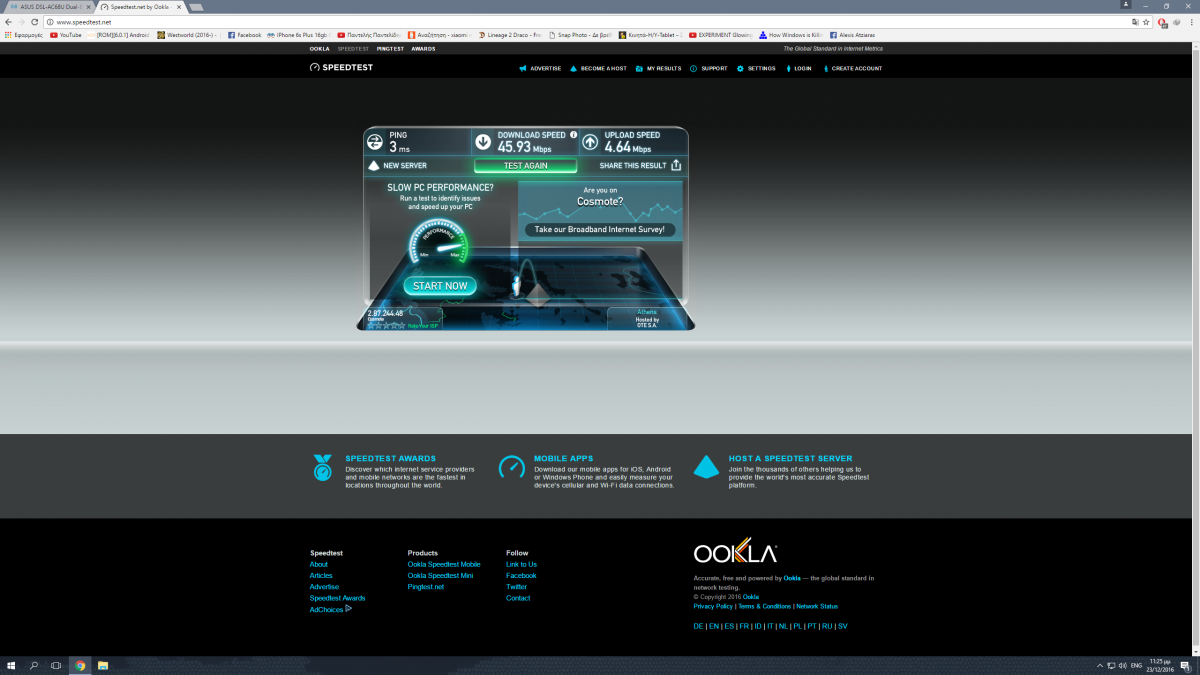Click SHARE THIS RESULT
The height and width of the screenshot is (675, 1200).
coord(633,165)
